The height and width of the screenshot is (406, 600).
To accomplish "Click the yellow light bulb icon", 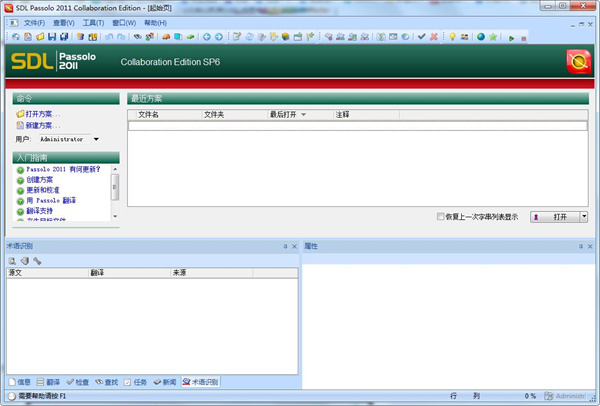I will tap(452, 37).
